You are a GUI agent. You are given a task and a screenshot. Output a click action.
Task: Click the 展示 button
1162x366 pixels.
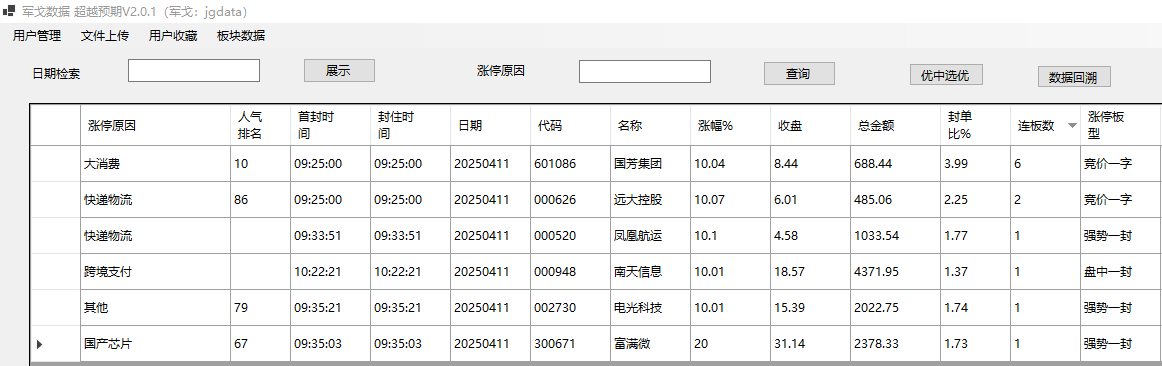click(x=339, y=70)
